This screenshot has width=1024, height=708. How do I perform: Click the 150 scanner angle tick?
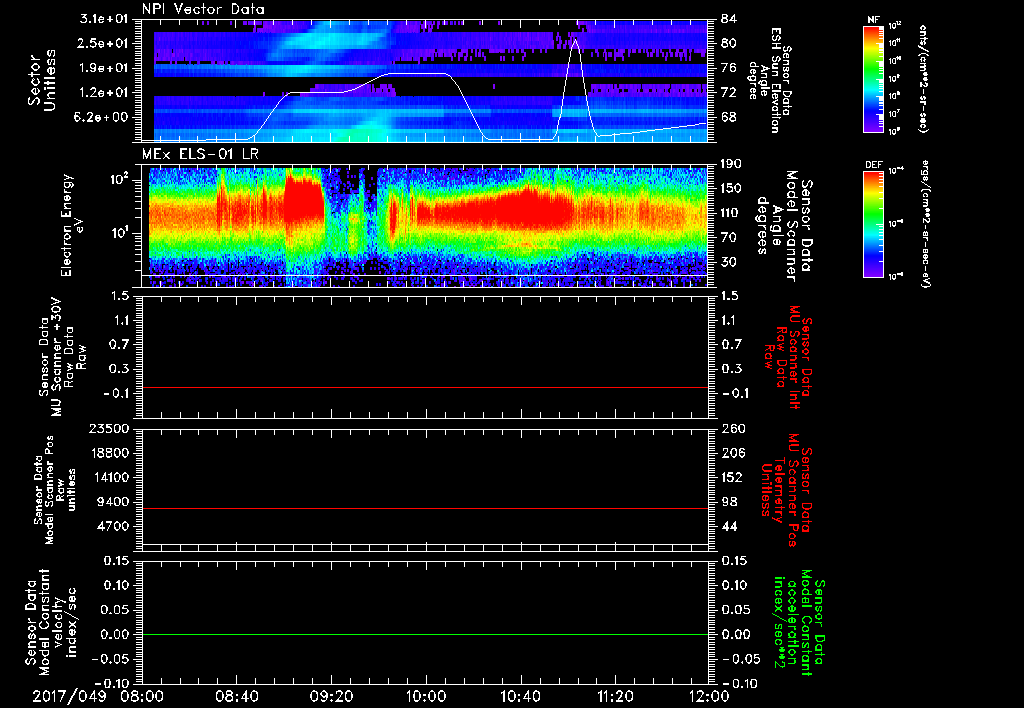(731, 189)
